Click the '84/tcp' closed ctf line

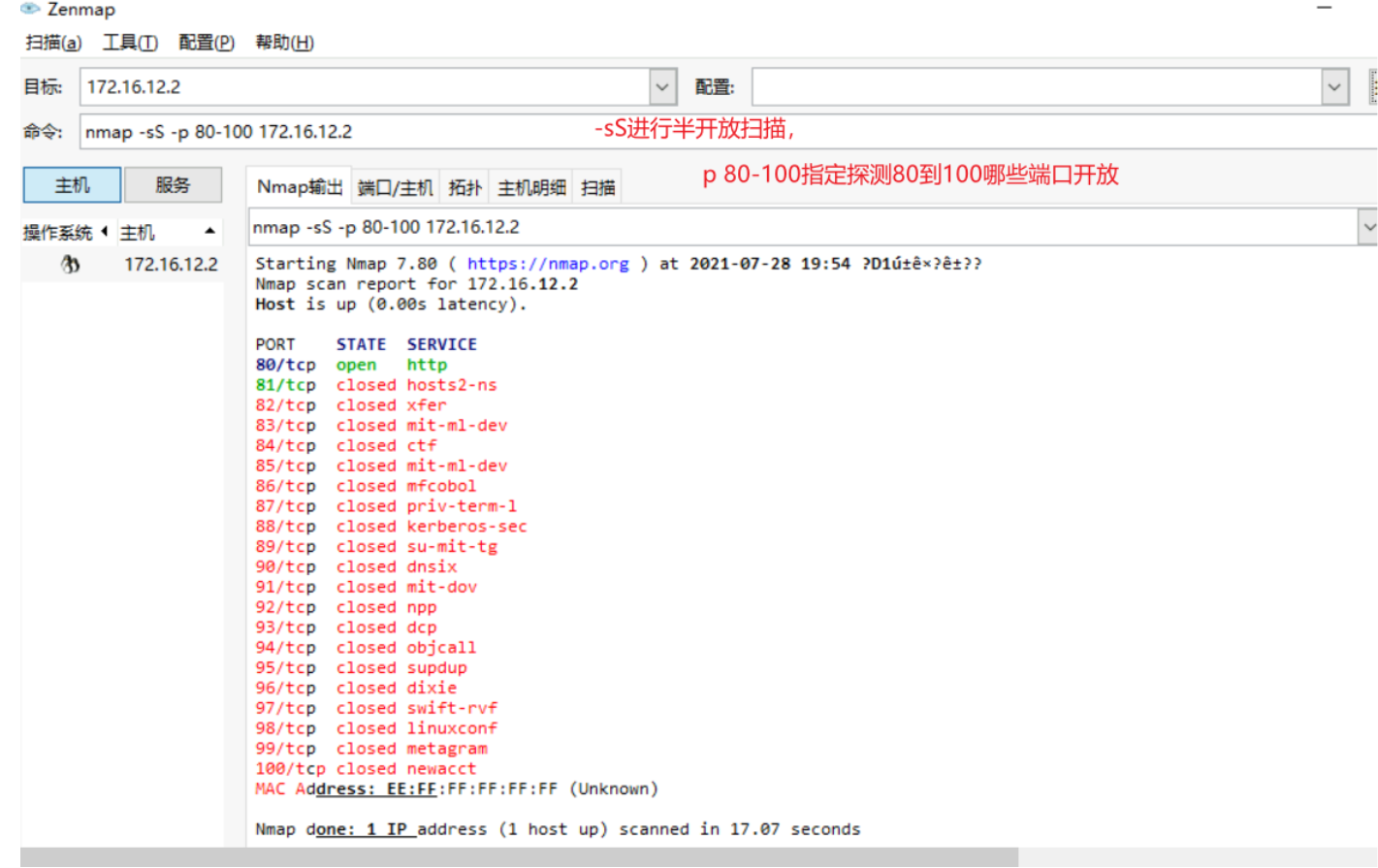coord(346,446)
